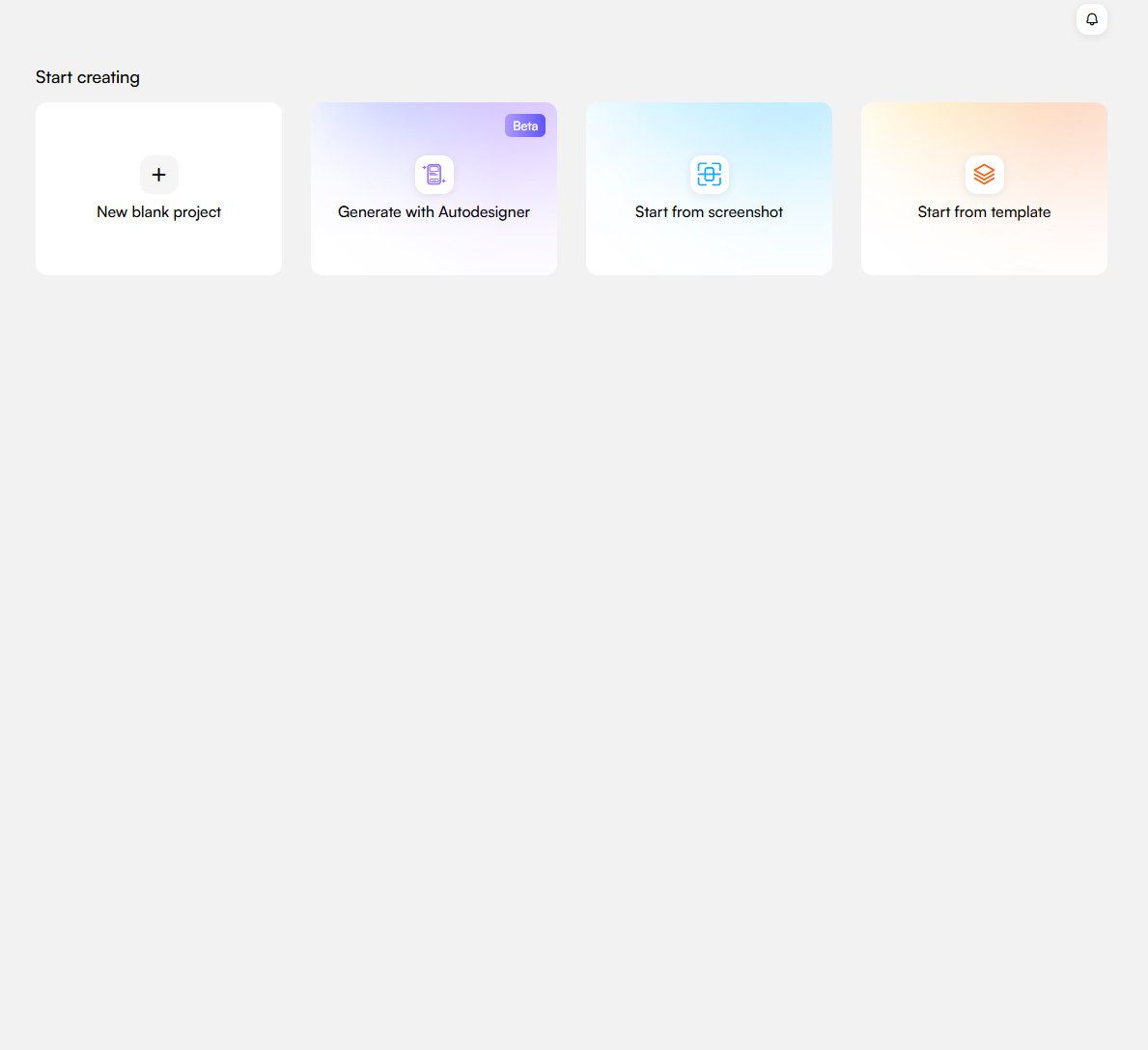Click the purple Autodesigner phone icon
The width and height of the screenshot is (1148, 1050).
coord(434,175)
